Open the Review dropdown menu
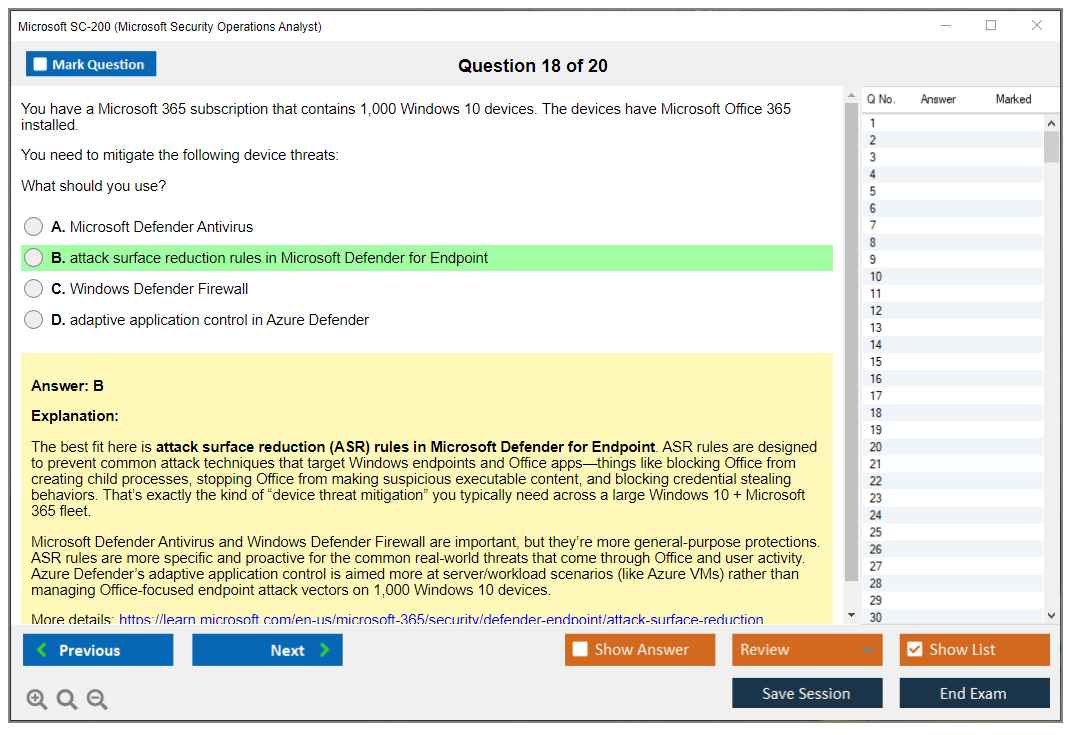 [x=807, y=650]
